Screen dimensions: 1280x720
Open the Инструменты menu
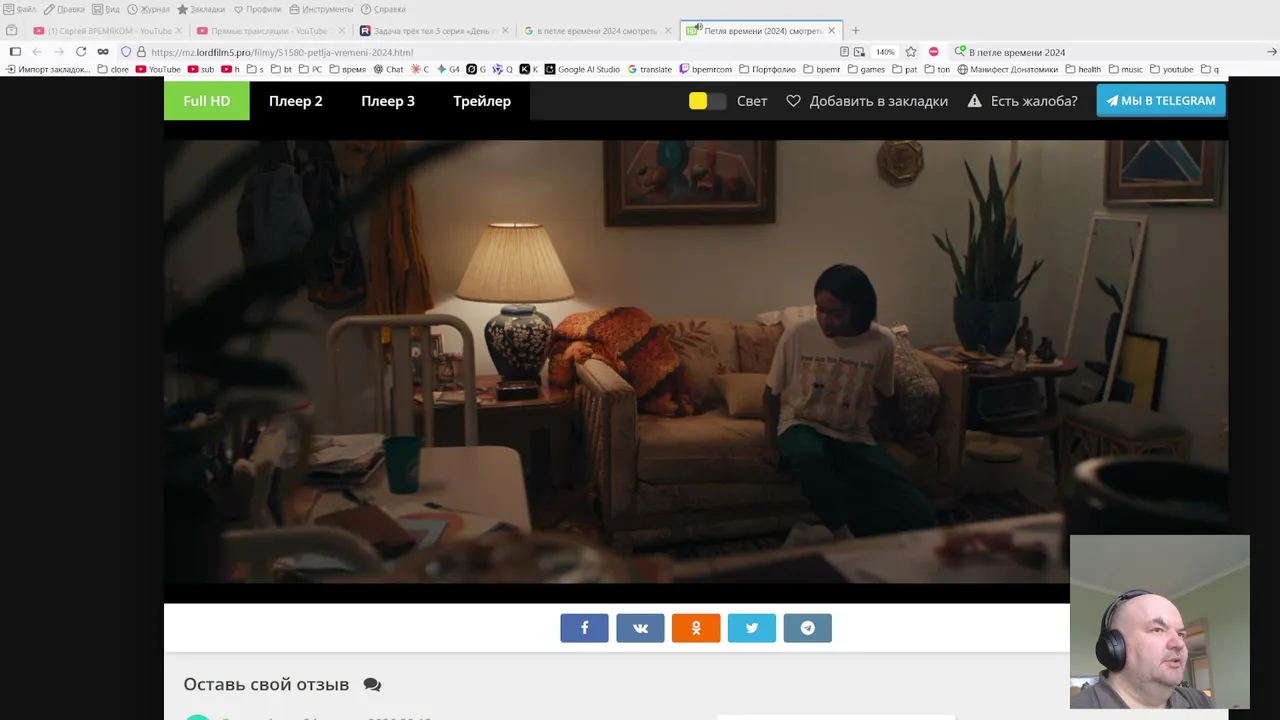tap(321, 9)
